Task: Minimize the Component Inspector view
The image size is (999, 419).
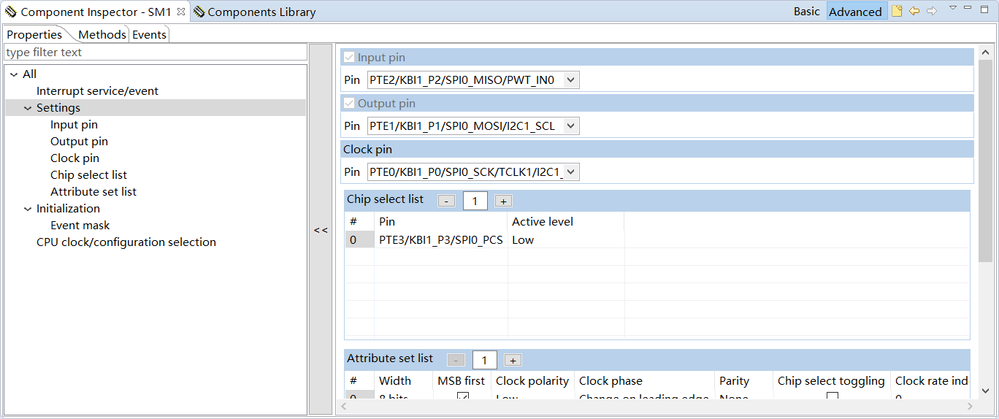Action: point(968,8)
